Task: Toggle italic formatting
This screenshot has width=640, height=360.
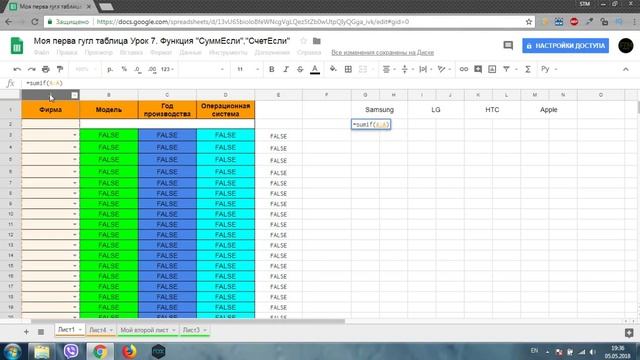Action: coord(286,69)
